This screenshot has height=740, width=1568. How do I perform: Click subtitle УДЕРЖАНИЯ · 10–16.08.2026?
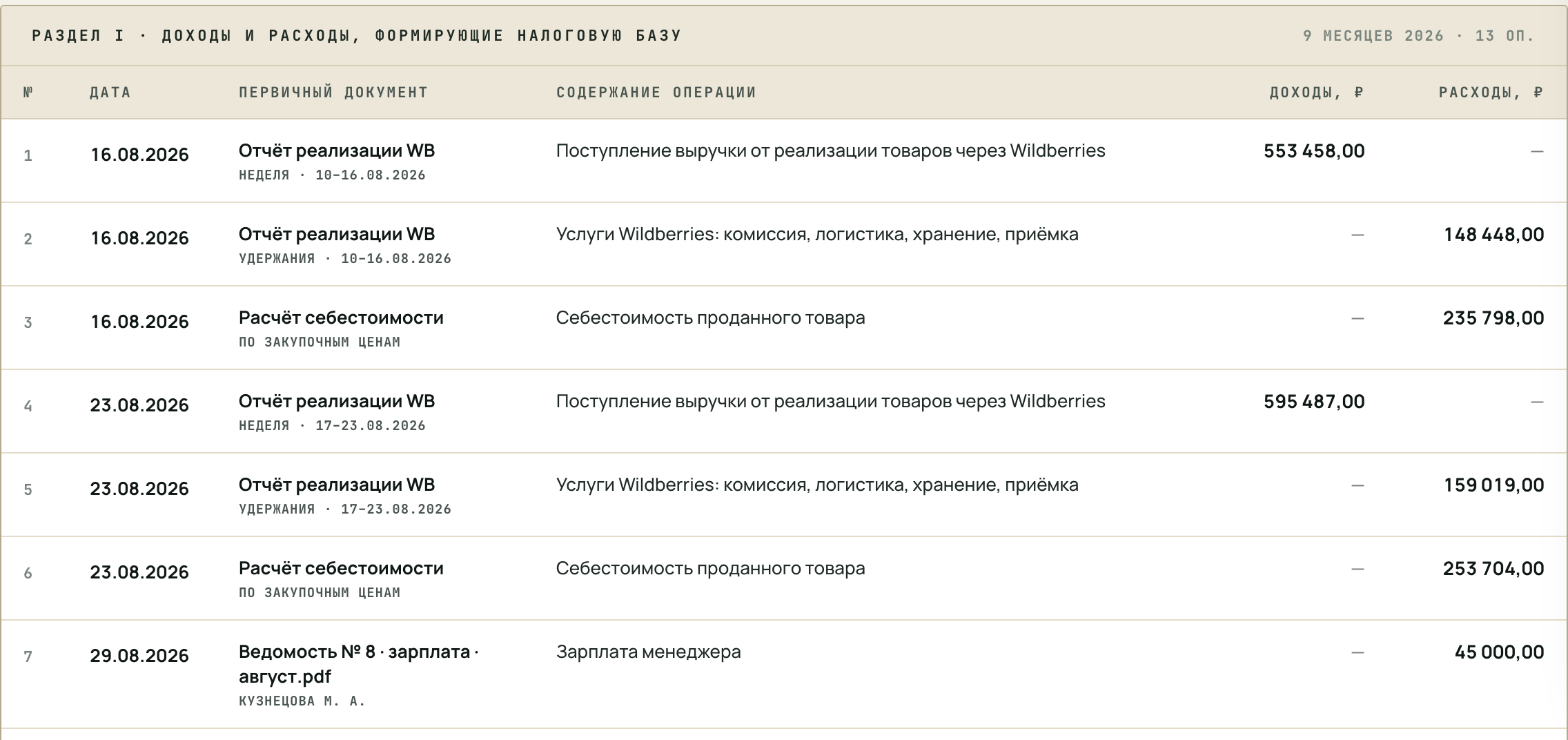coord(345,259)
